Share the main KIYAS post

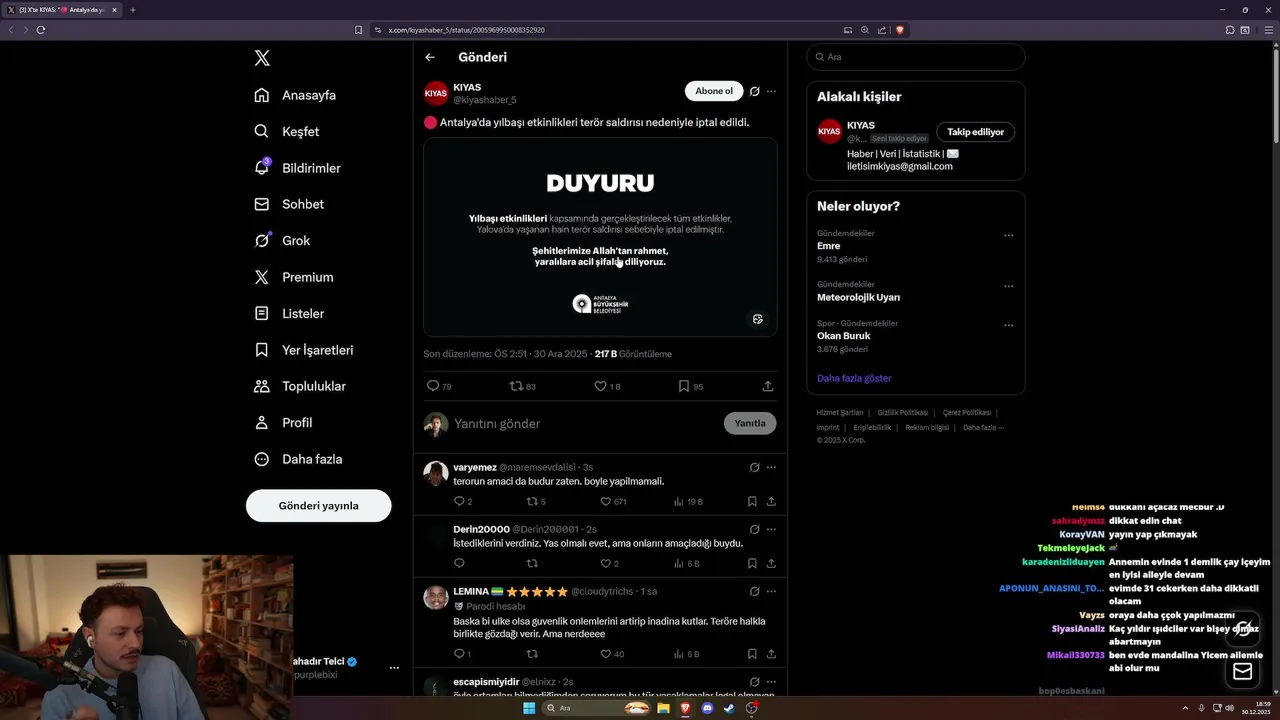tap(768, 386)
